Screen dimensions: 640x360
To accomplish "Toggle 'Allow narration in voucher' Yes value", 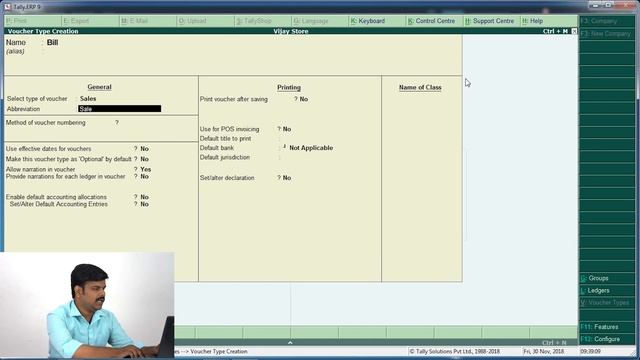I will coord(146,169).
